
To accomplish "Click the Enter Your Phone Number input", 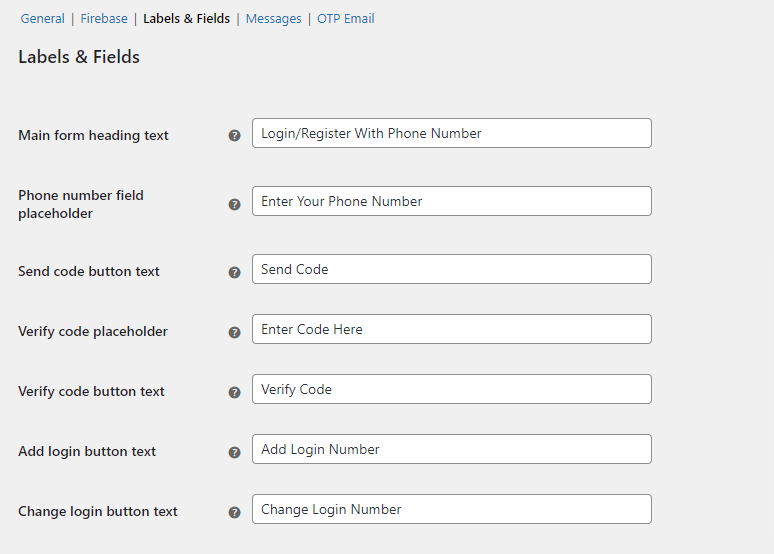I will (451, 201).
